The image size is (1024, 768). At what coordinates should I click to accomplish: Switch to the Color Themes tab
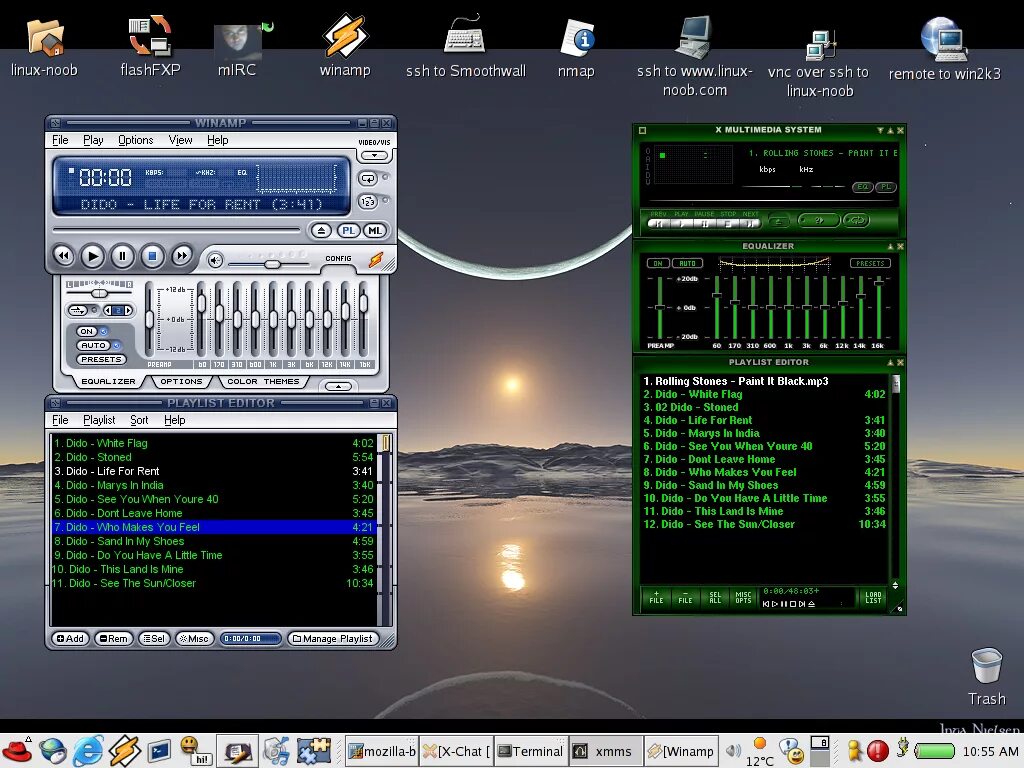(263, 381)
